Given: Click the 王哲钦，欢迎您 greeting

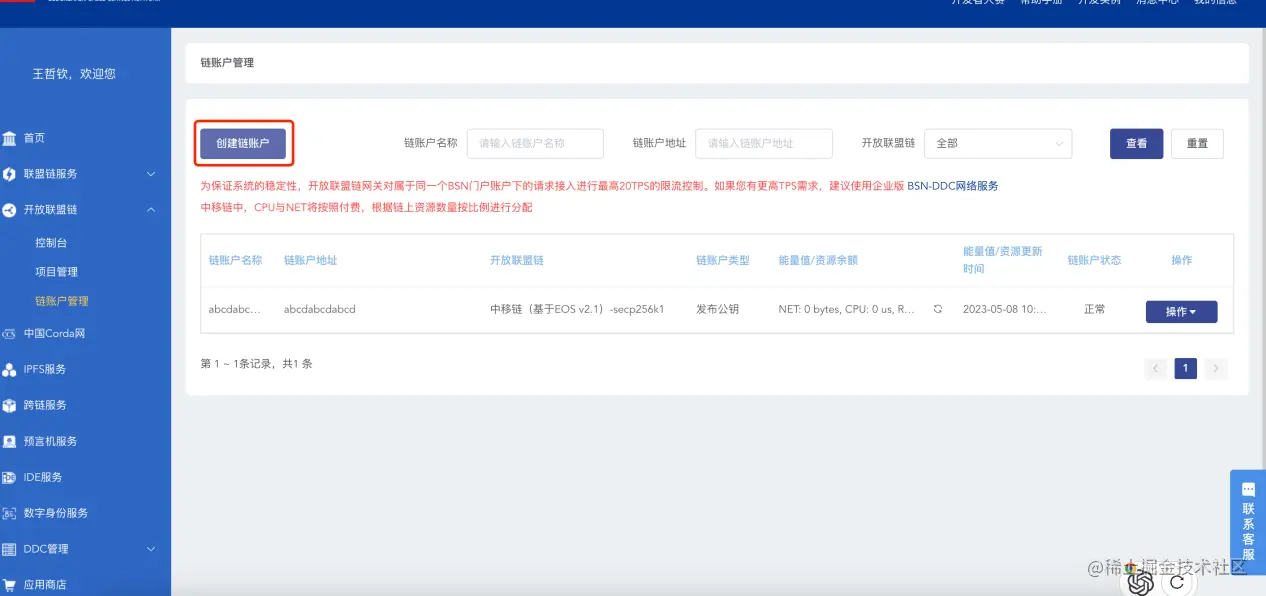Looking at the screenshot, I should (74, 74).
